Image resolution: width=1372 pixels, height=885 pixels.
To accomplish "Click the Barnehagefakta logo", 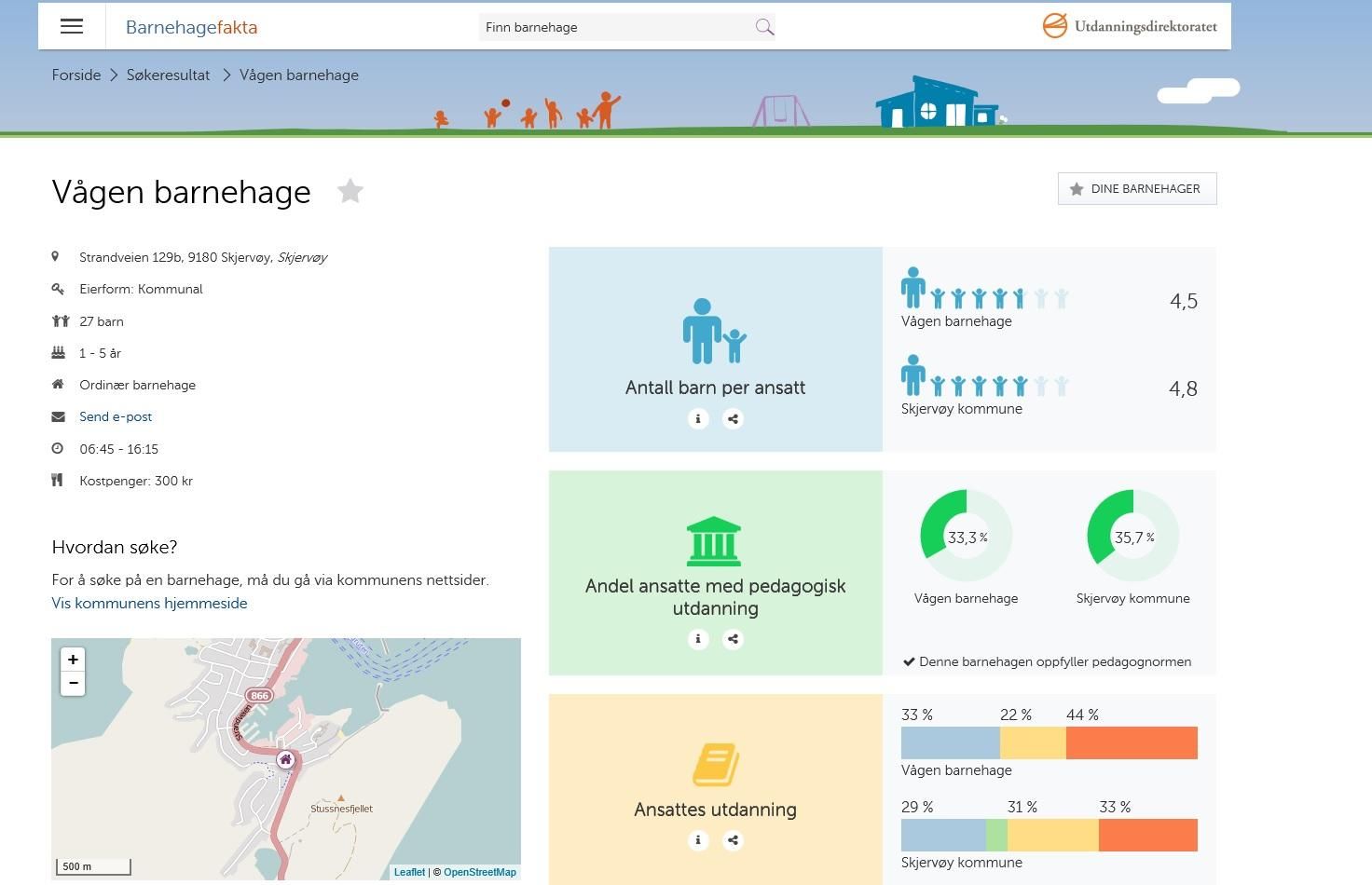I will tap(191, 27).
